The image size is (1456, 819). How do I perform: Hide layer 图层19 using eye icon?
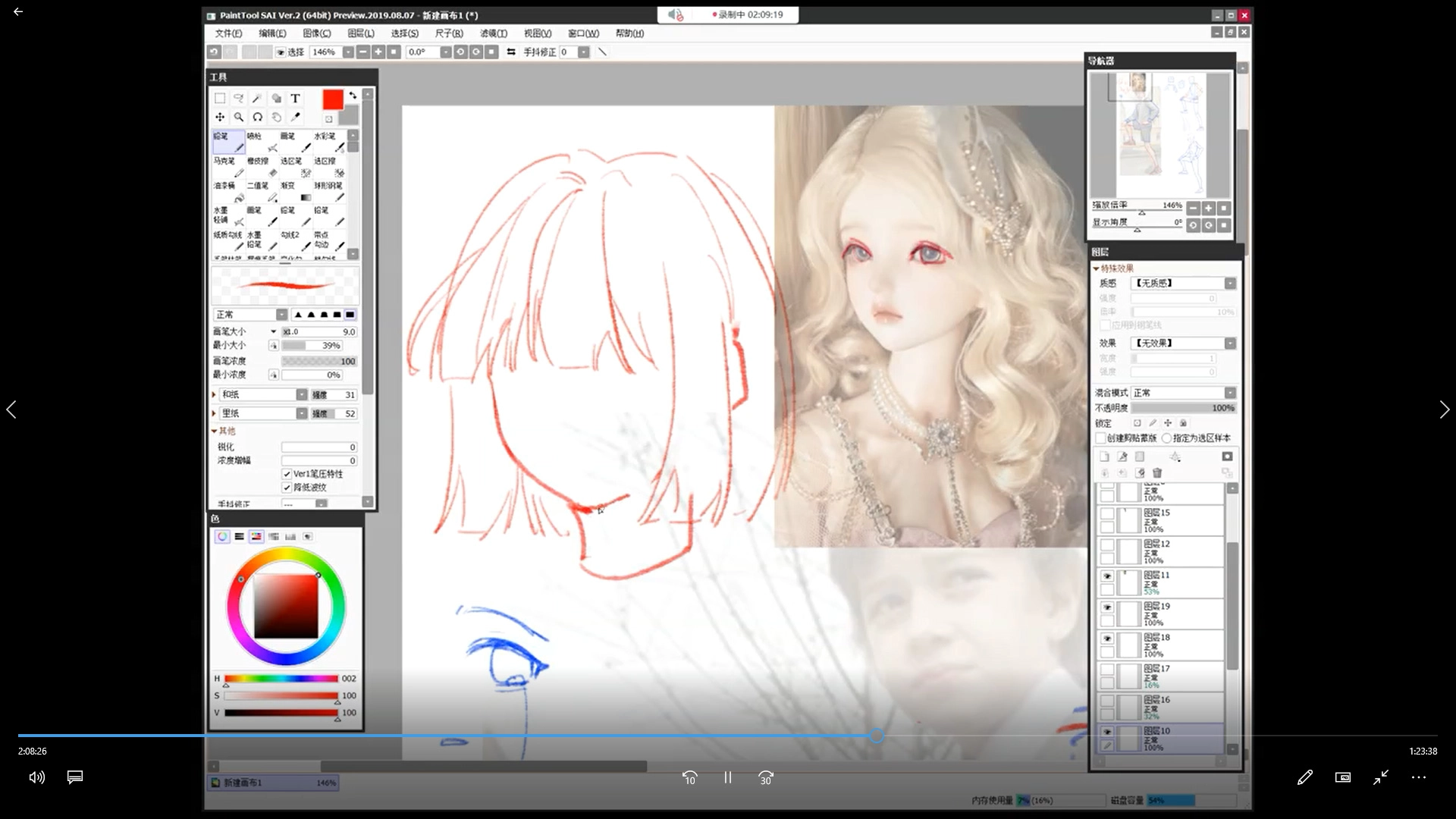(x=1107, y=607)
